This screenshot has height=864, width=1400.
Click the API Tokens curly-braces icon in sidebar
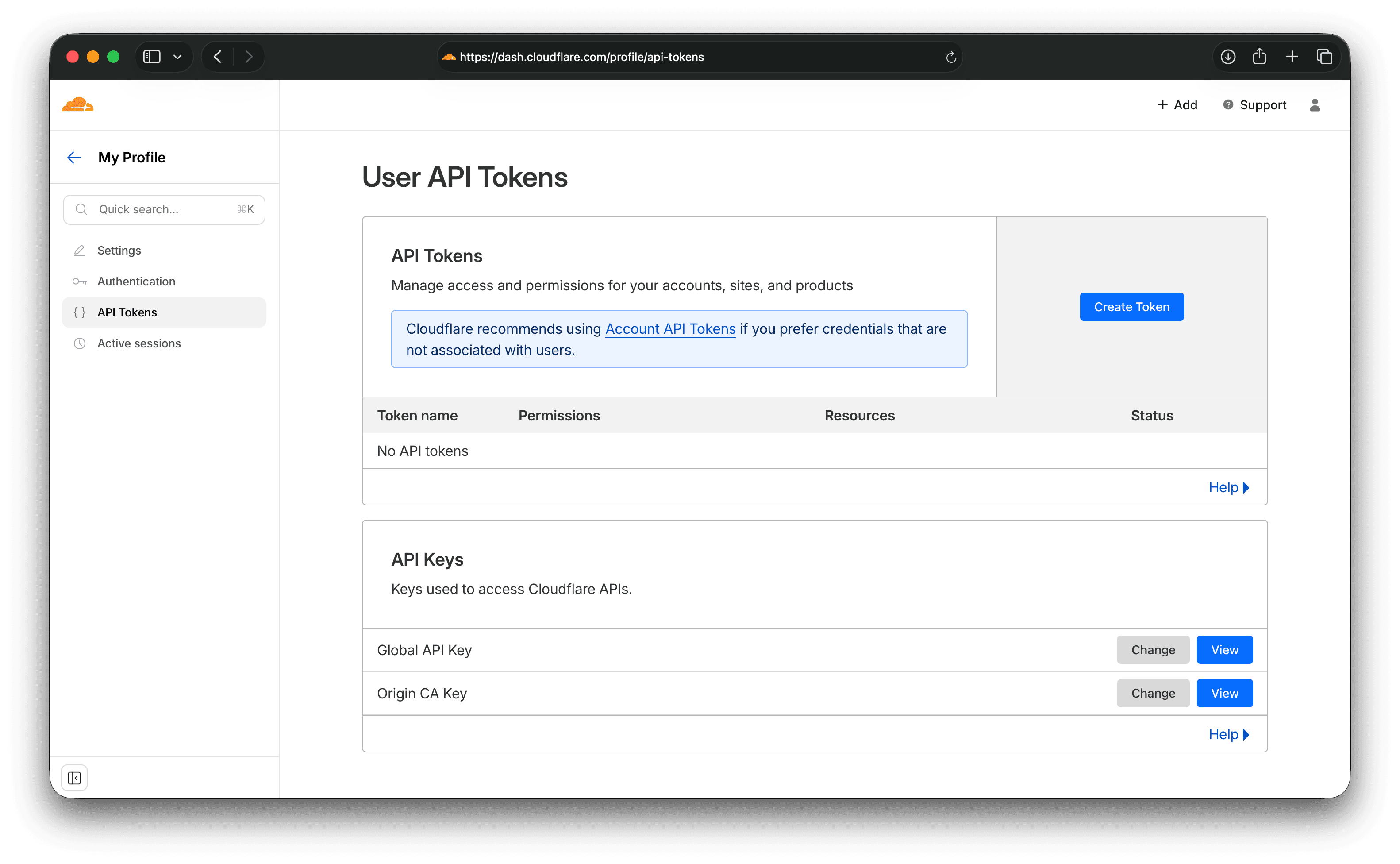pyautogui.click(x=79, y=312)
